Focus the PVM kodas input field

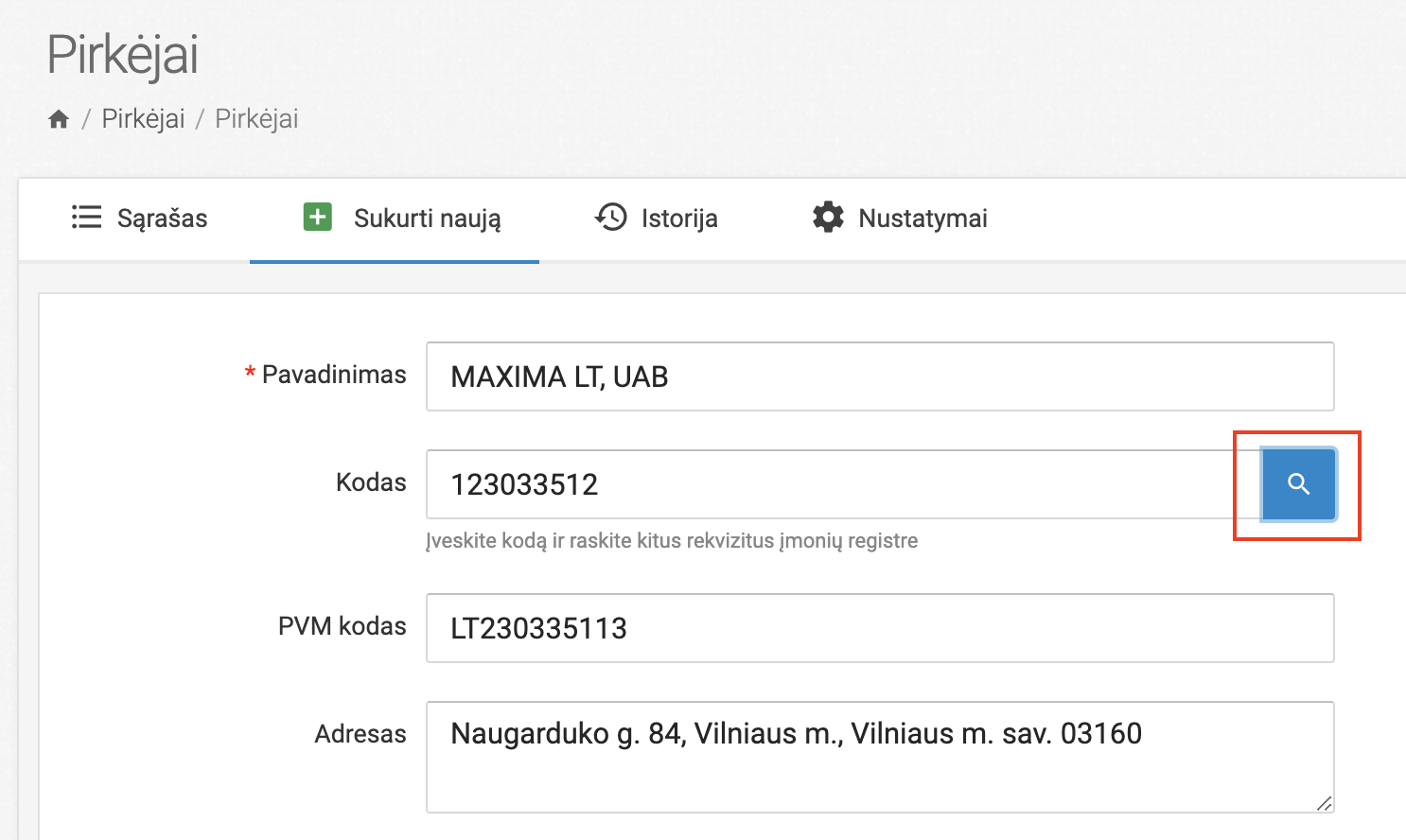[x=880, y=628]
